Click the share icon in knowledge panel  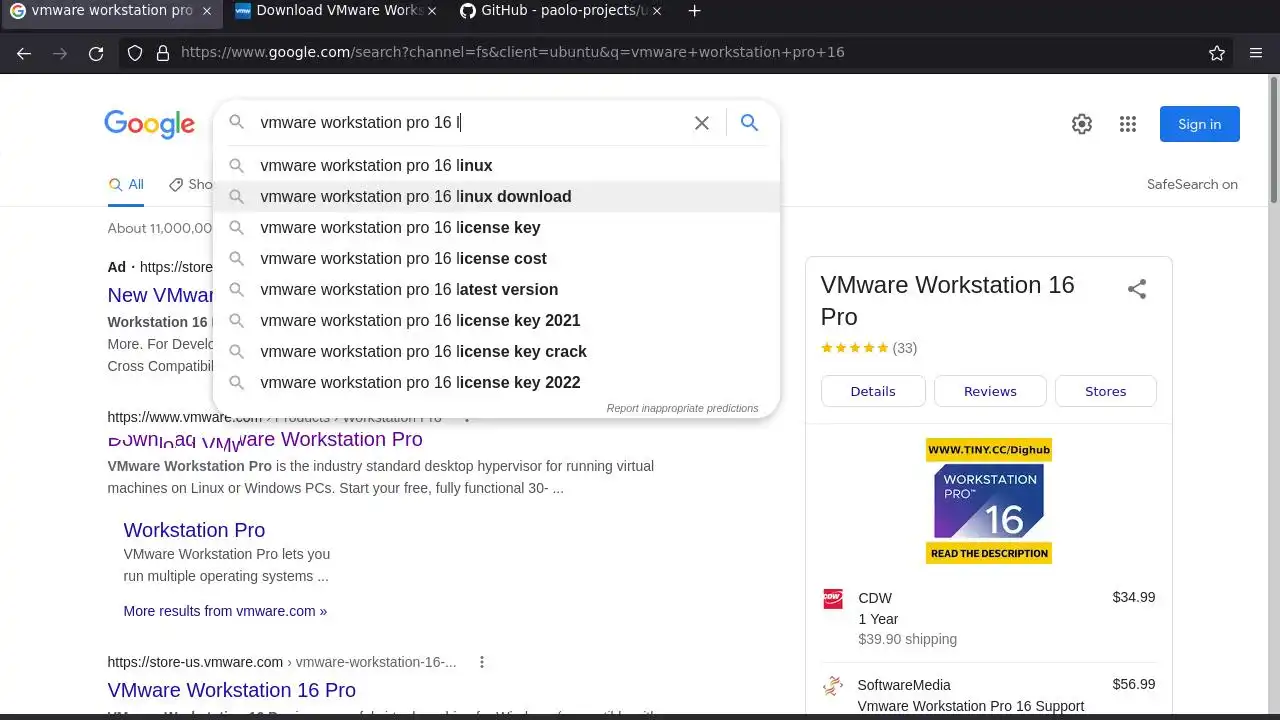click(1137, 289)
